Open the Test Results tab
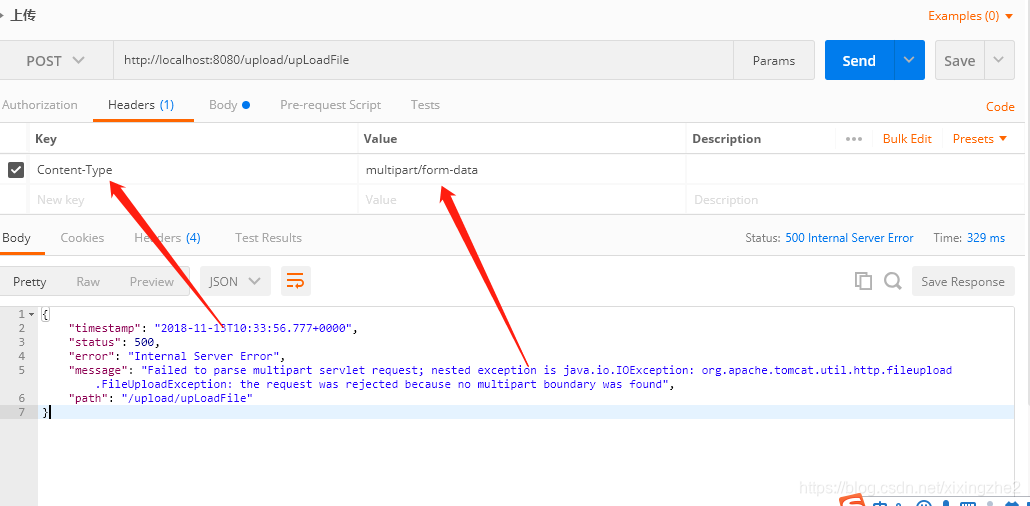This screenshot has width=1030, height=506. [268, 238]
